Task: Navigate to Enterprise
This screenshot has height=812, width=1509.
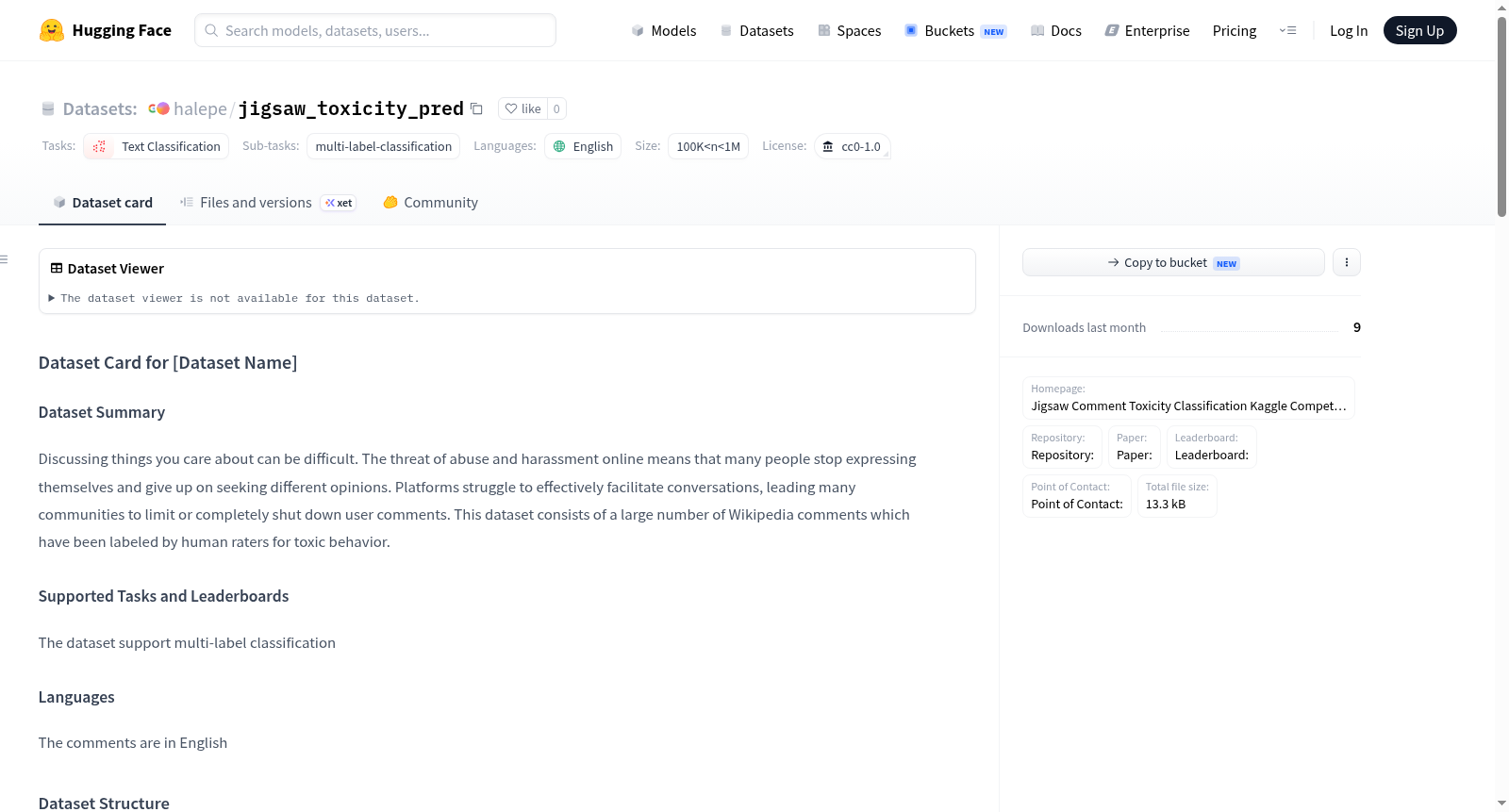Action: tap(1147, 30)
